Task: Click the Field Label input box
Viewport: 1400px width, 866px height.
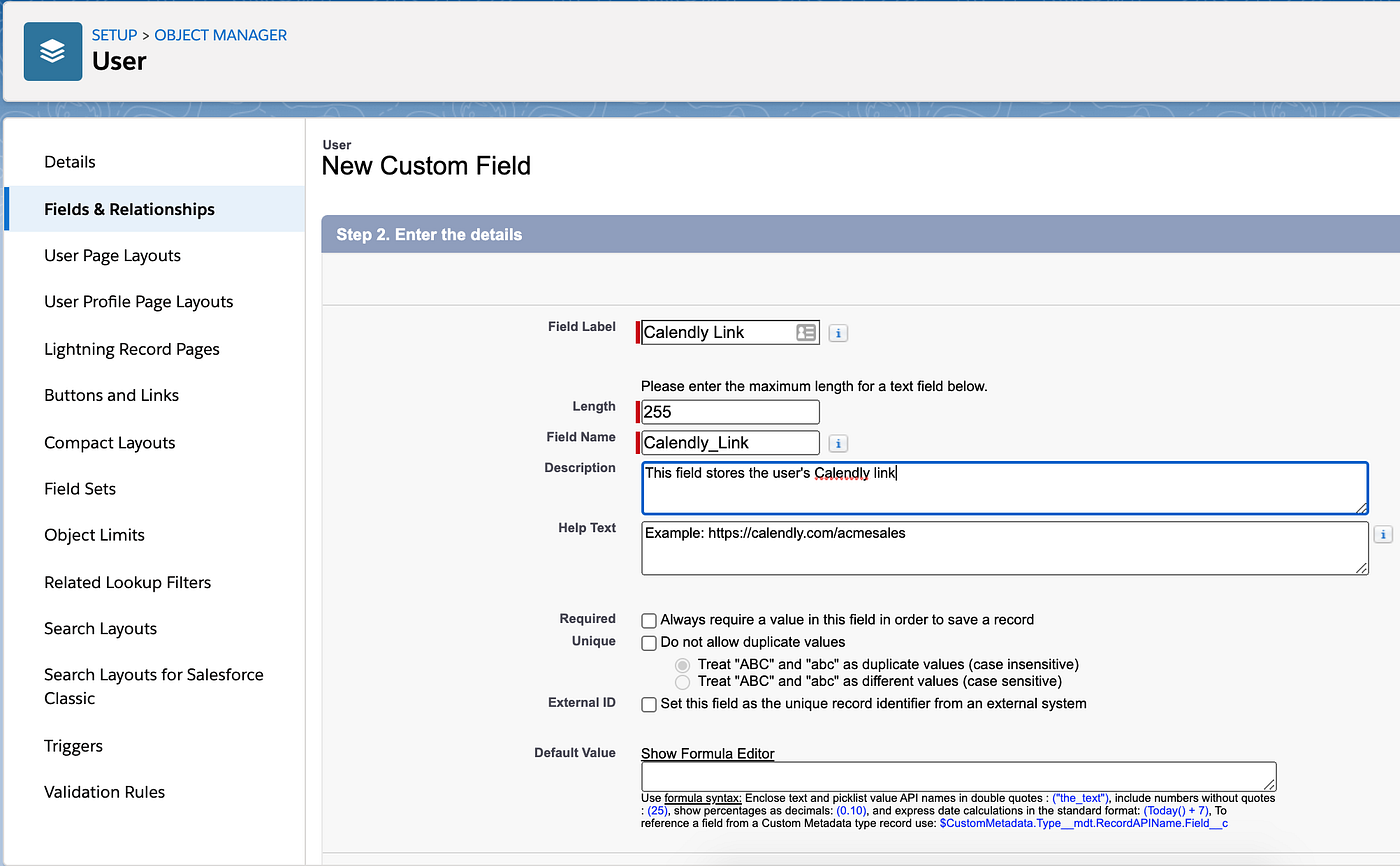Action: [730, 332]
